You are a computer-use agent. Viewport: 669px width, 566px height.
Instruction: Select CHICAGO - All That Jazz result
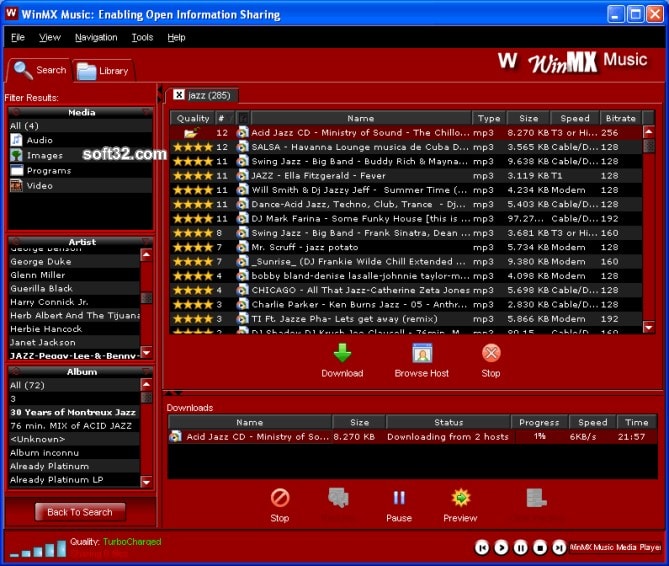[x=406, y=290]
